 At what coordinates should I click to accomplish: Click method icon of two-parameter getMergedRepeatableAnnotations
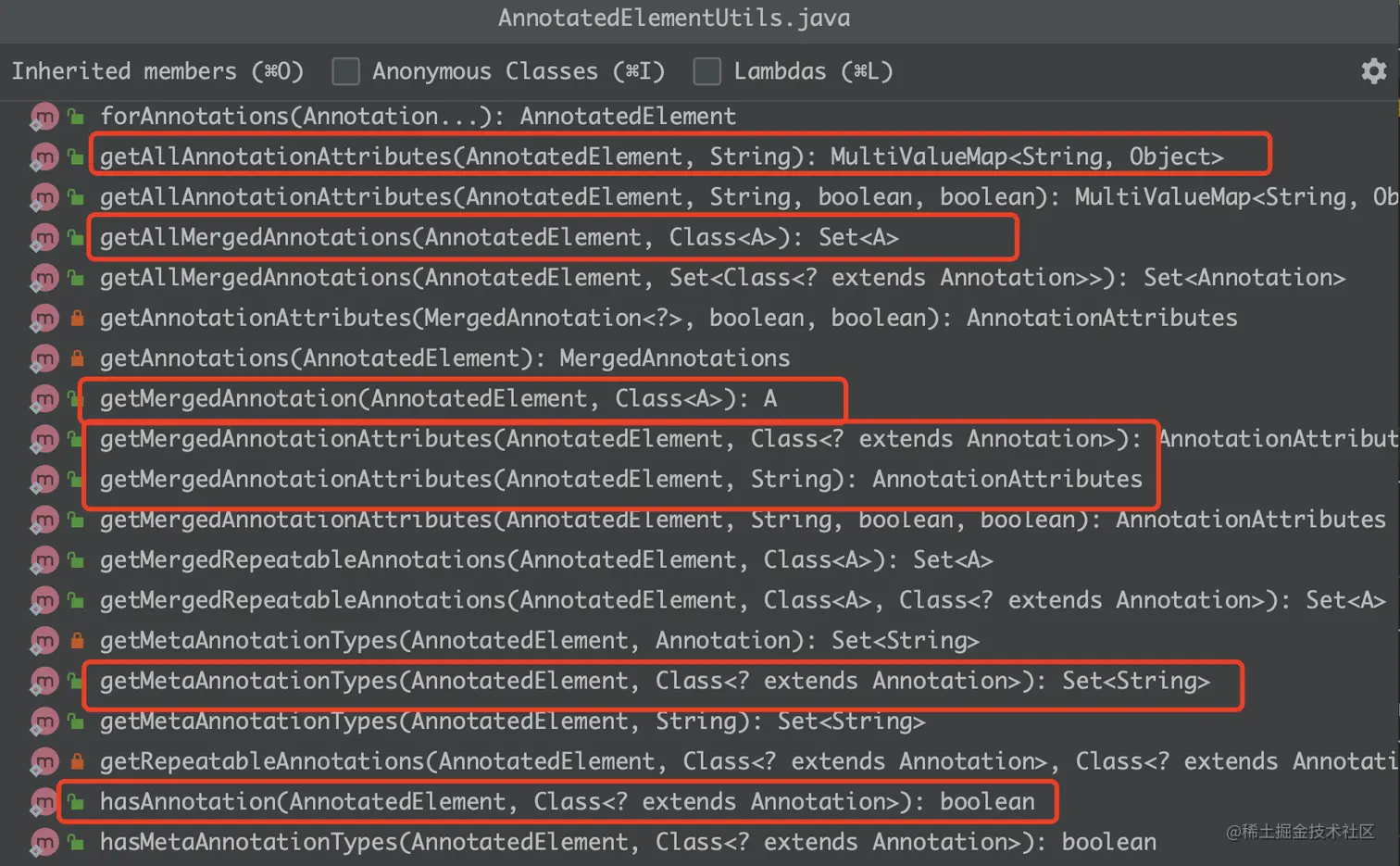tap(44, 559)
